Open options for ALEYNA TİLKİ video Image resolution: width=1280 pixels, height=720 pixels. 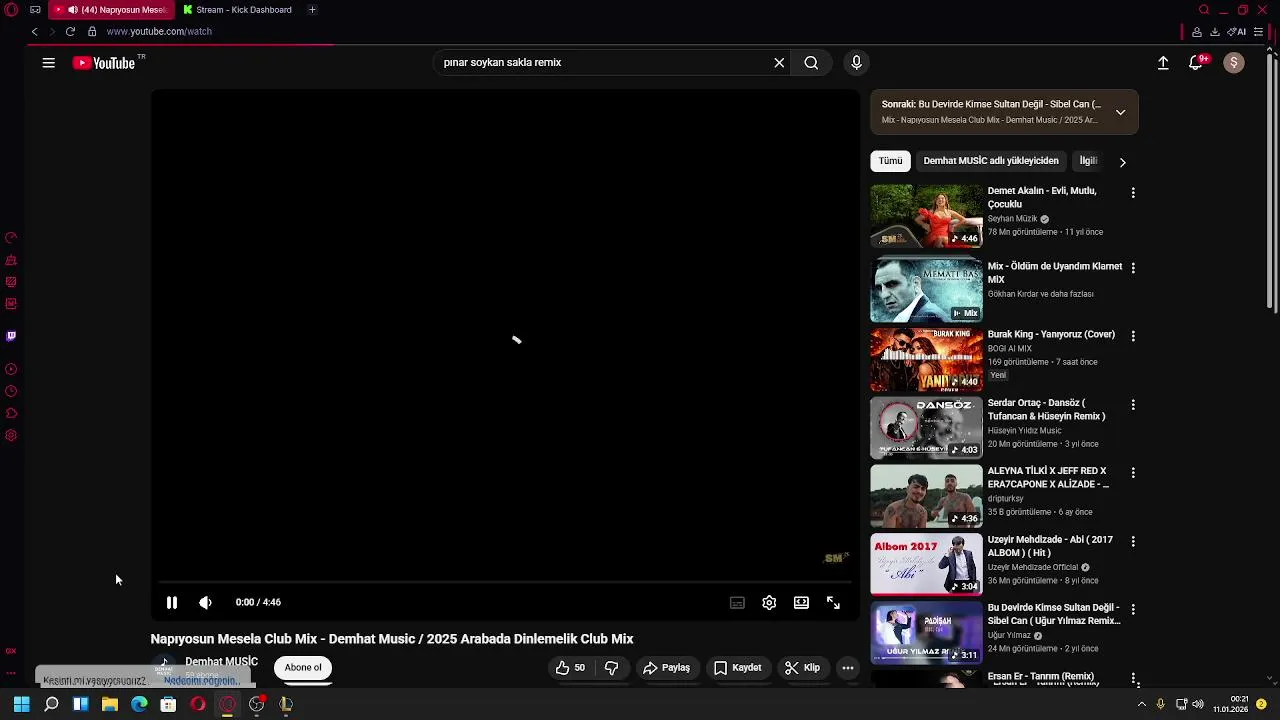pos(1133,472)
